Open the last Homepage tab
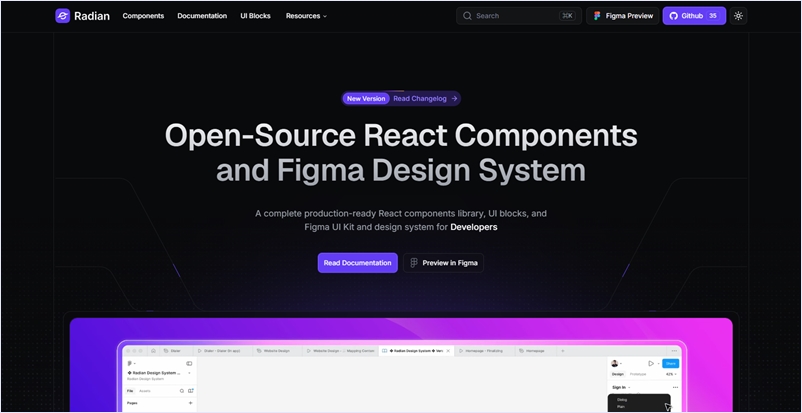Image resolution: width=802 pixels, height=413 pixels. tap(535, 351)
